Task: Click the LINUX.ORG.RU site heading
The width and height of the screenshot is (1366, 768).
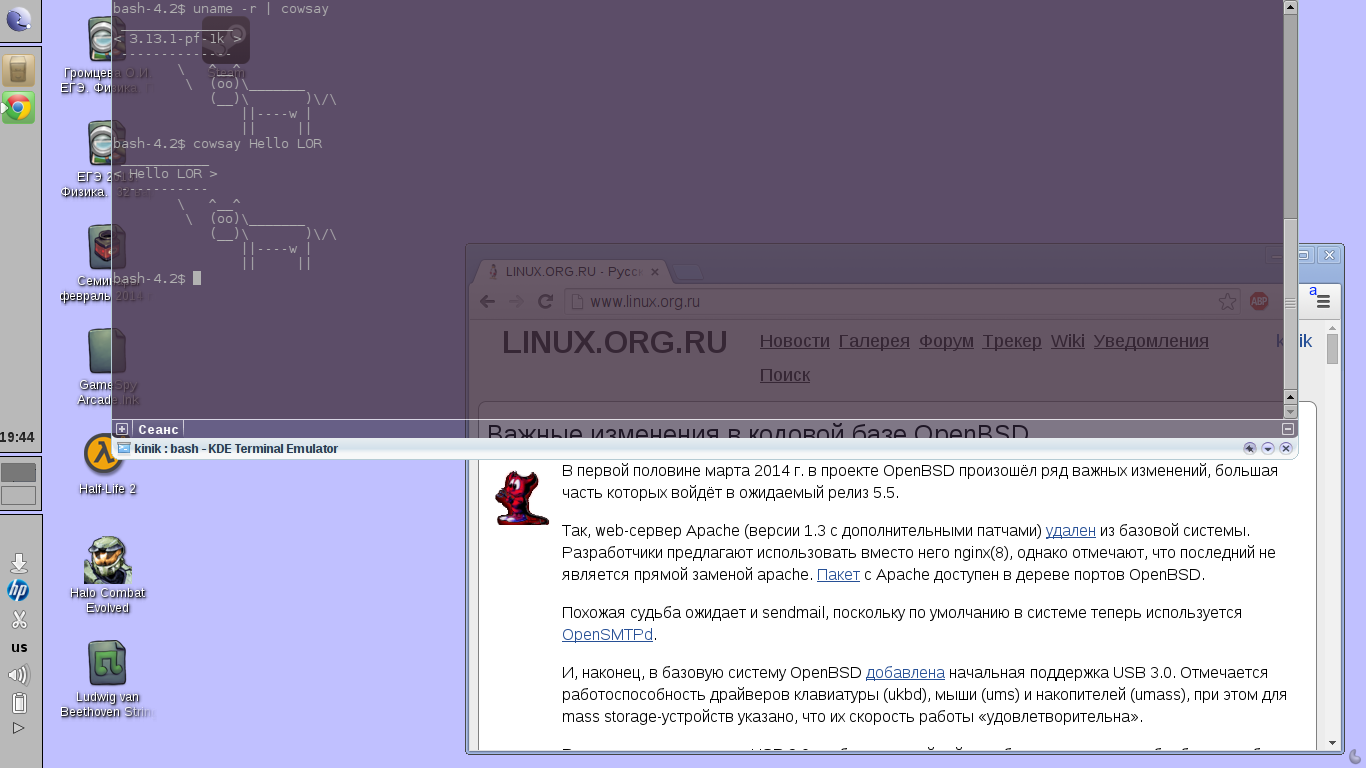Action: [614, 342]
